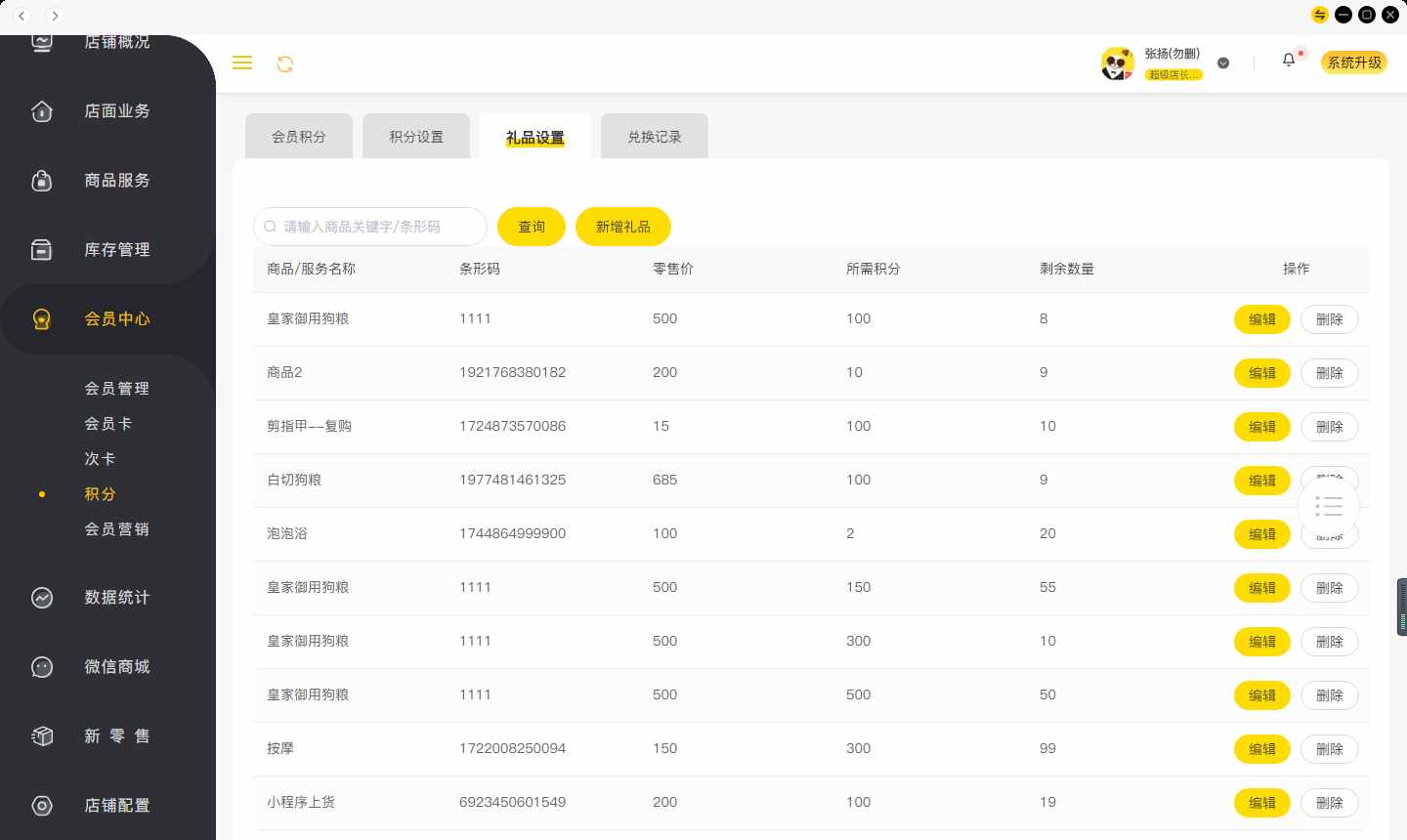Click the 库存管理 box icon
Screen dimensions: 1407x840
[x=42, y=250]
